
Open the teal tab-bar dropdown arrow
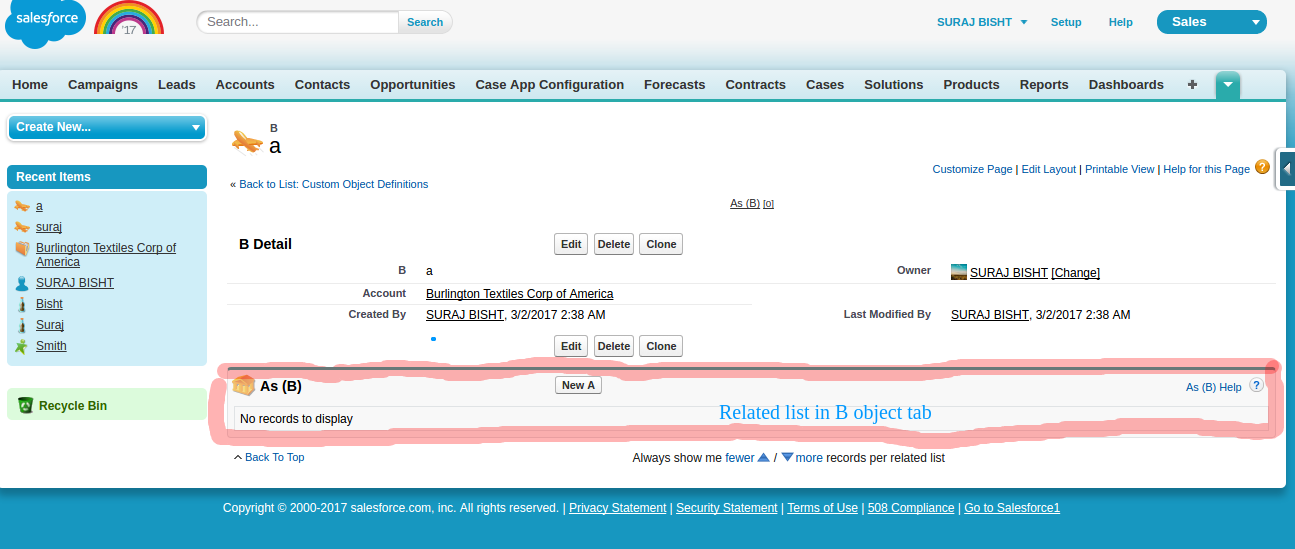point(1228,86)
